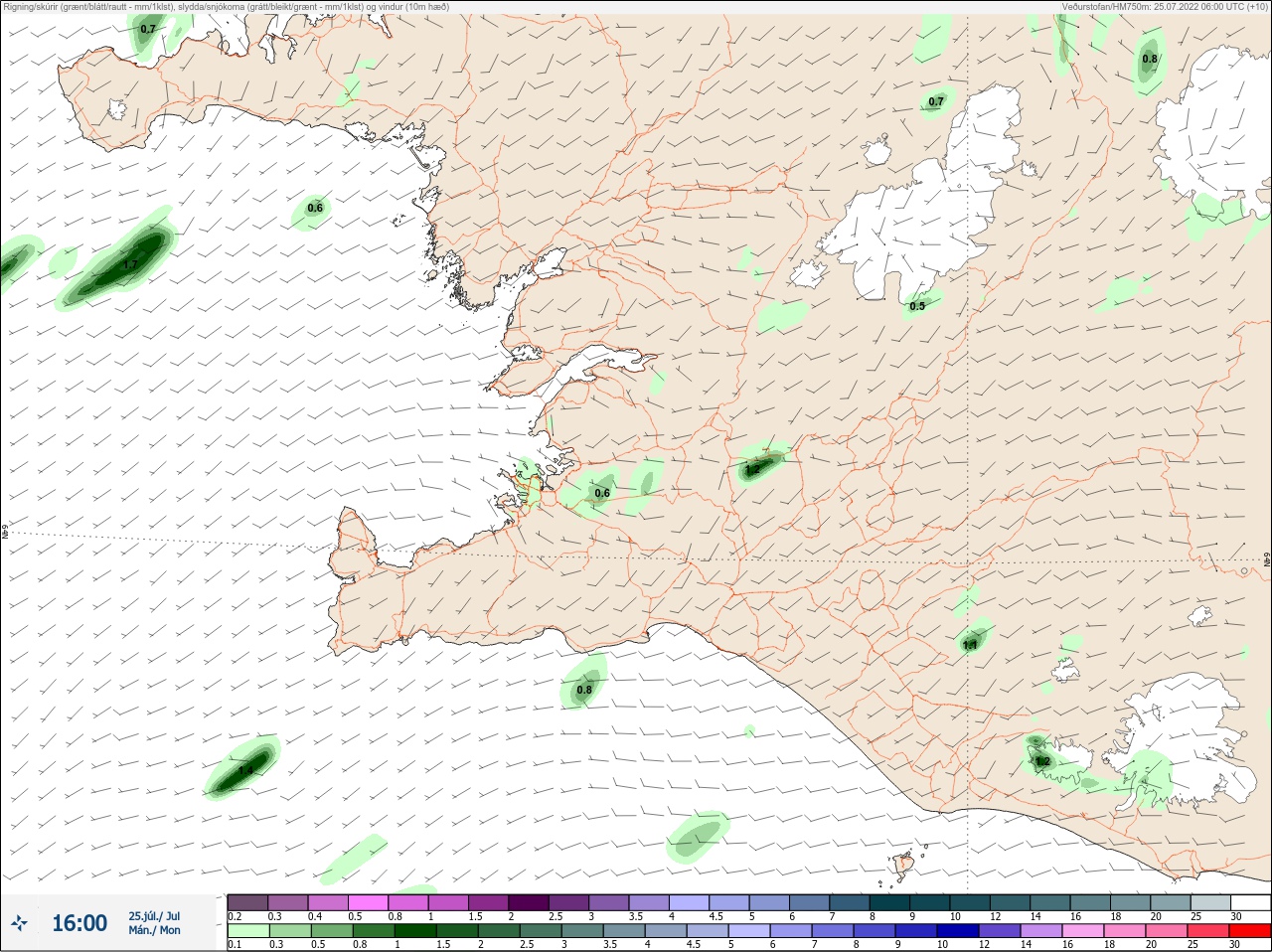Click the 0.6 value over the western sea
Viewport: 1272px width, 952px height.
315,208
